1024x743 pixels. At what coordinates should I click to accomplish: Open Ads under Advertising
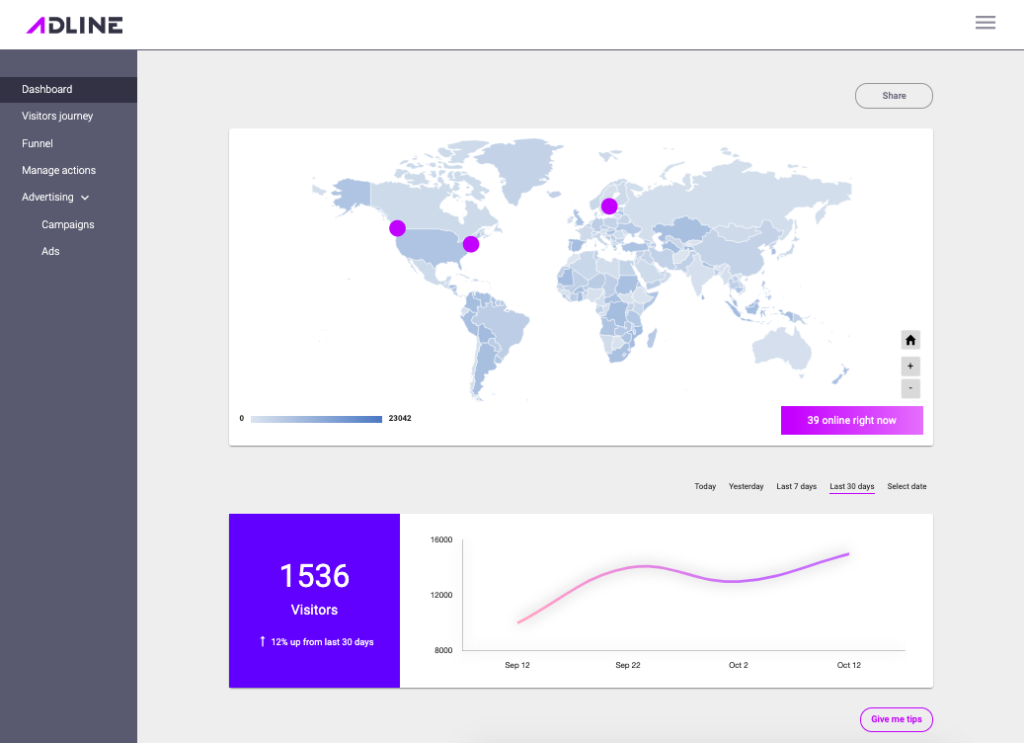[x=51, y=252]
